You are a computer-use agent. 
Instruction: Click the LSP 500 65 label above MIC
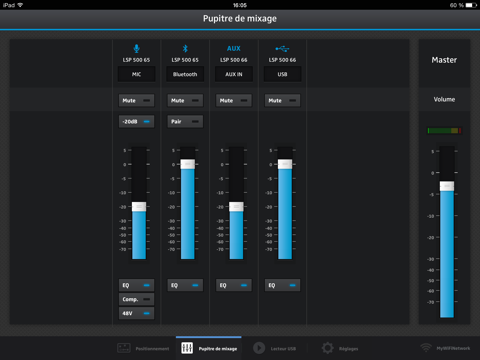click(136, 60)
